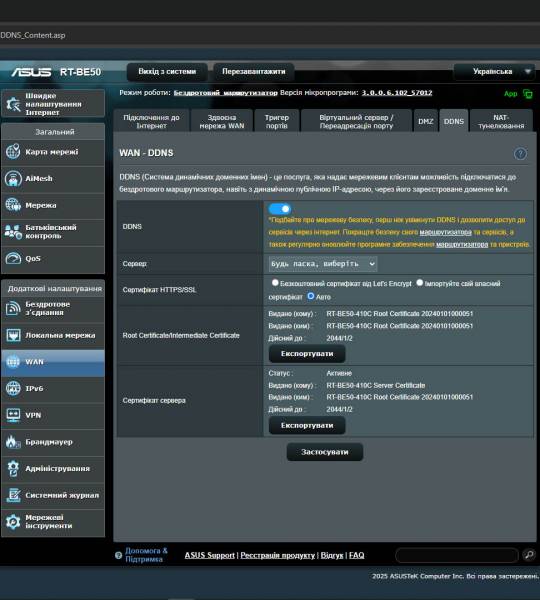540x600 pixels.
Task: Open the Сервер selection dropdown
Action: pyautogui.click(x=323, y=264)
